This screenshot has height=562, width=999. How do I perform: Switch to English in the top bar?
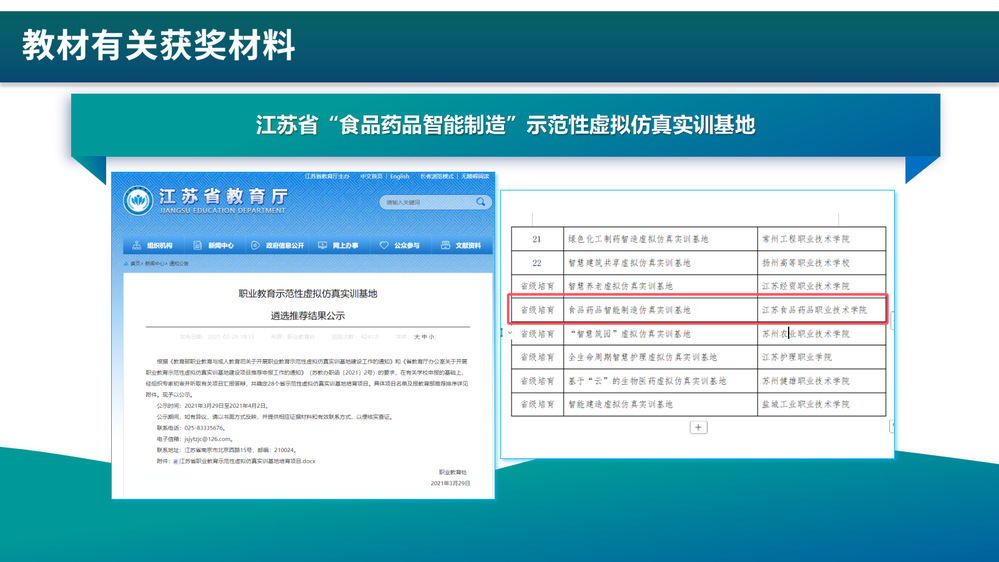click(400, 176)
